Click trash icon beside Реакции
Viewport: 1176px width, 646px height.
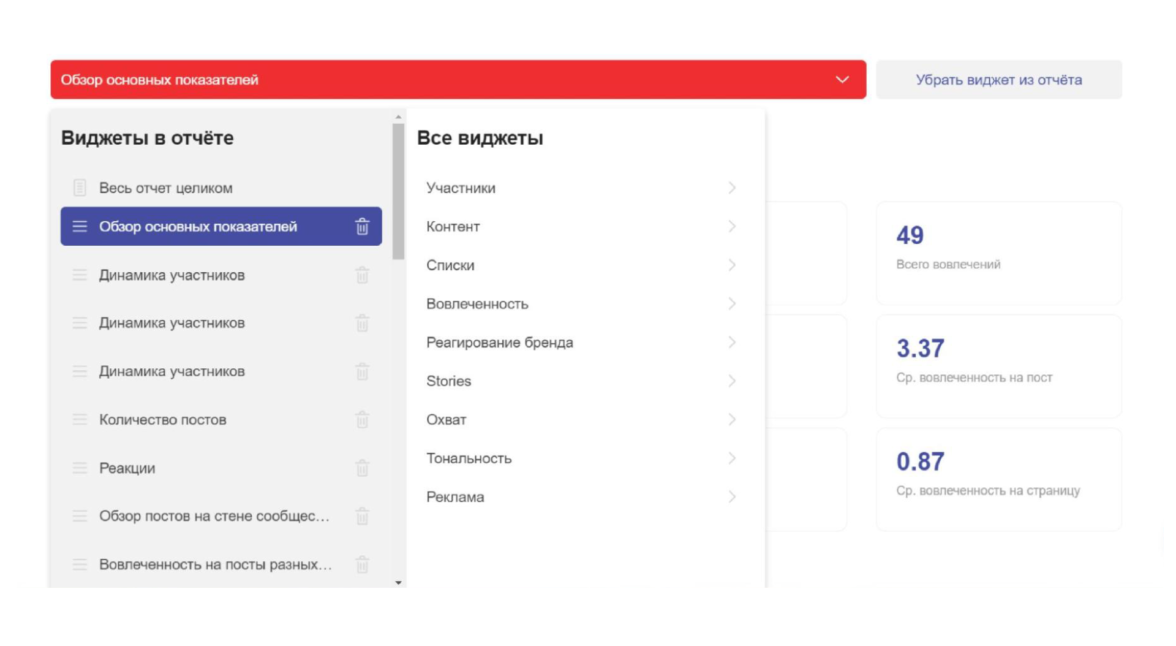[362, 468]
